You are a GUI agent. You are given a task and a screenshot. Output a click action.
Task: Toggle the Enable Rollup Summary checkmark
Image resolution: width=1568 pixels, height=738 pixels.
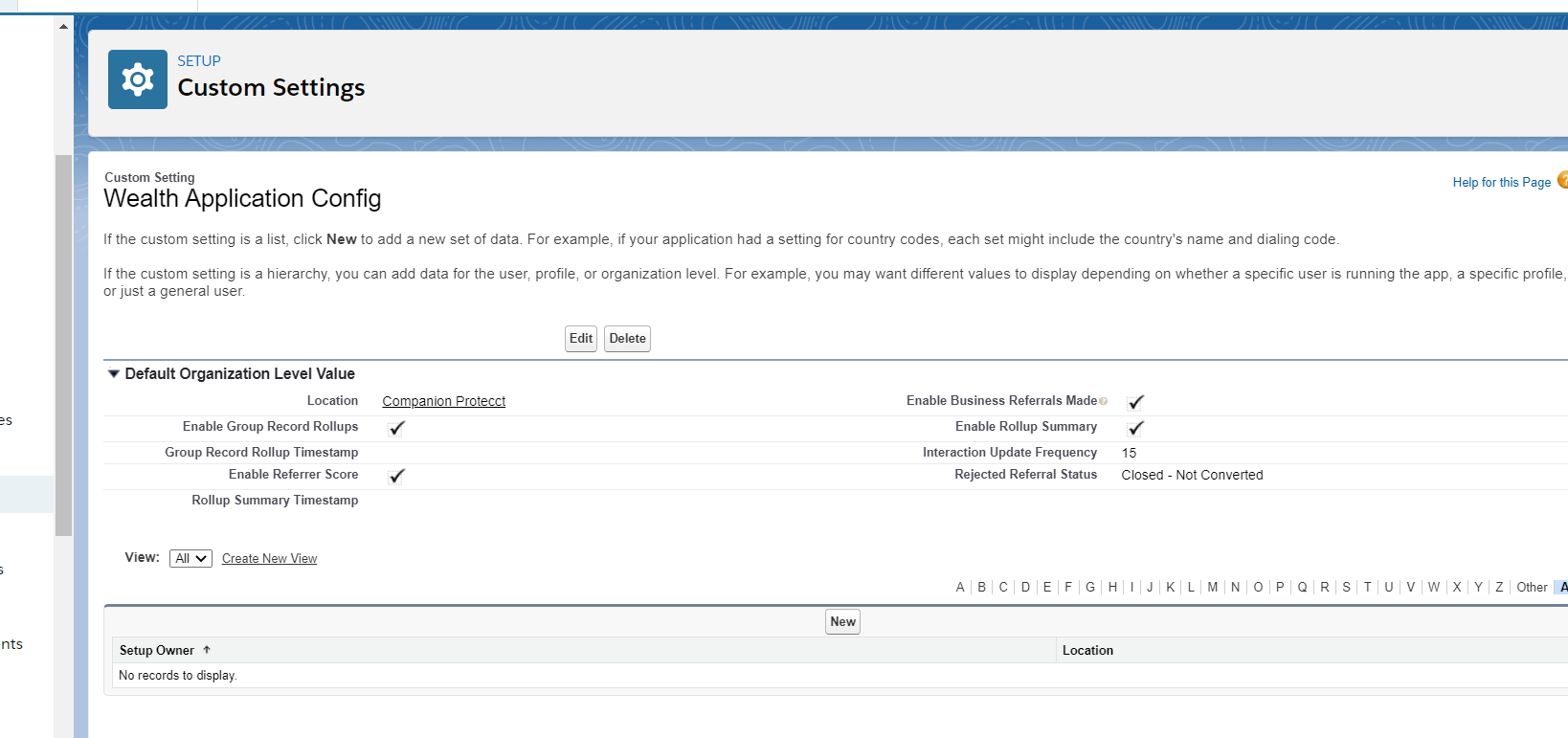(x=1135, y=428)
